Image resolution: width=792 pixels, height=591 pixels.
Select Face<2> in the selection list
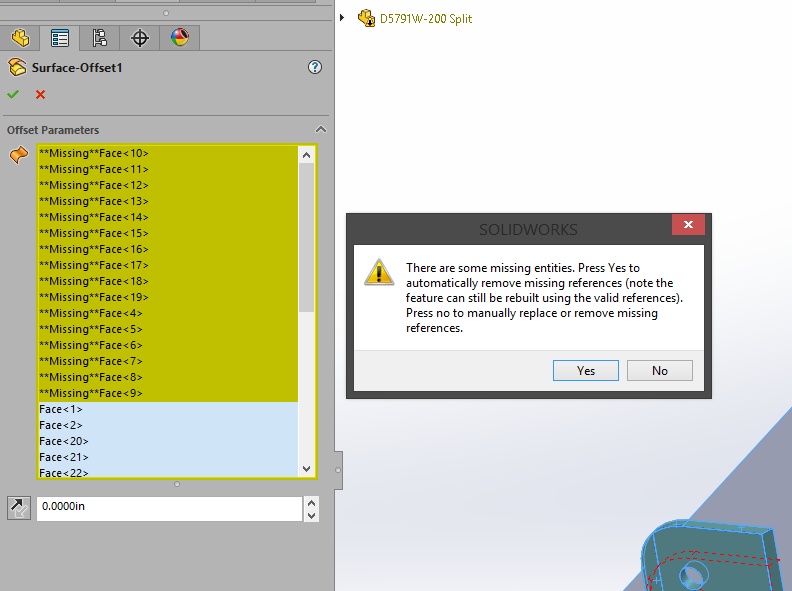click(168, 425)
